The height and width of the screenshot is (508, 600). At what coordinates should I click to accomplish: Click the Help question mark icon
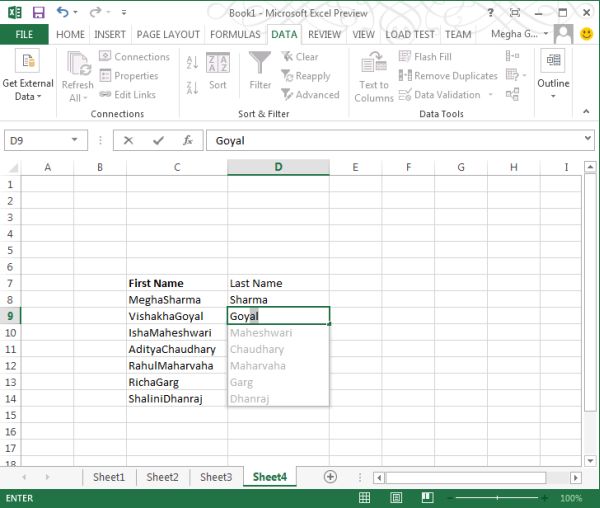pyautogui.click(x=491, y=13)
